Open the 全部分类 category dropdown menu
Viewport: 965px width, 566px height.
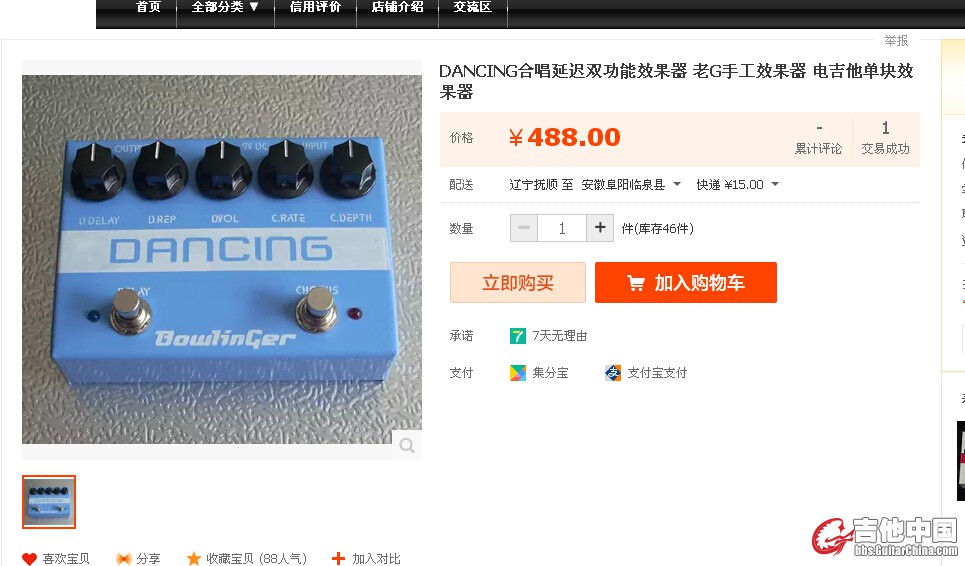click(225, 7)
